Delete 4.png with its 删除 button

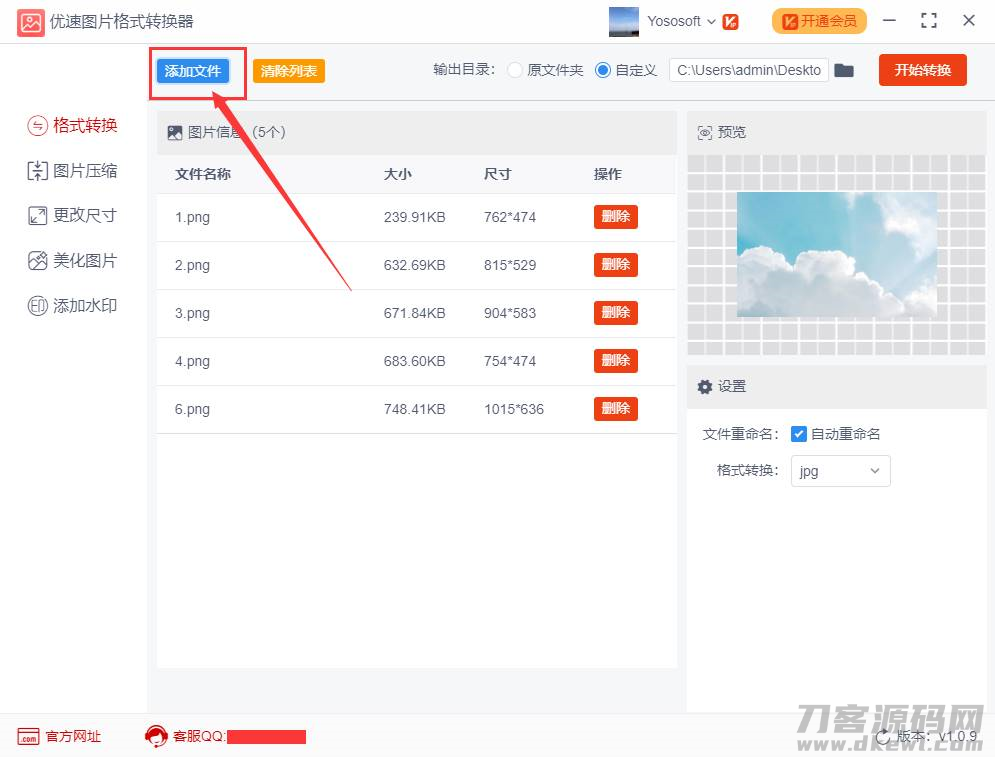616,360
